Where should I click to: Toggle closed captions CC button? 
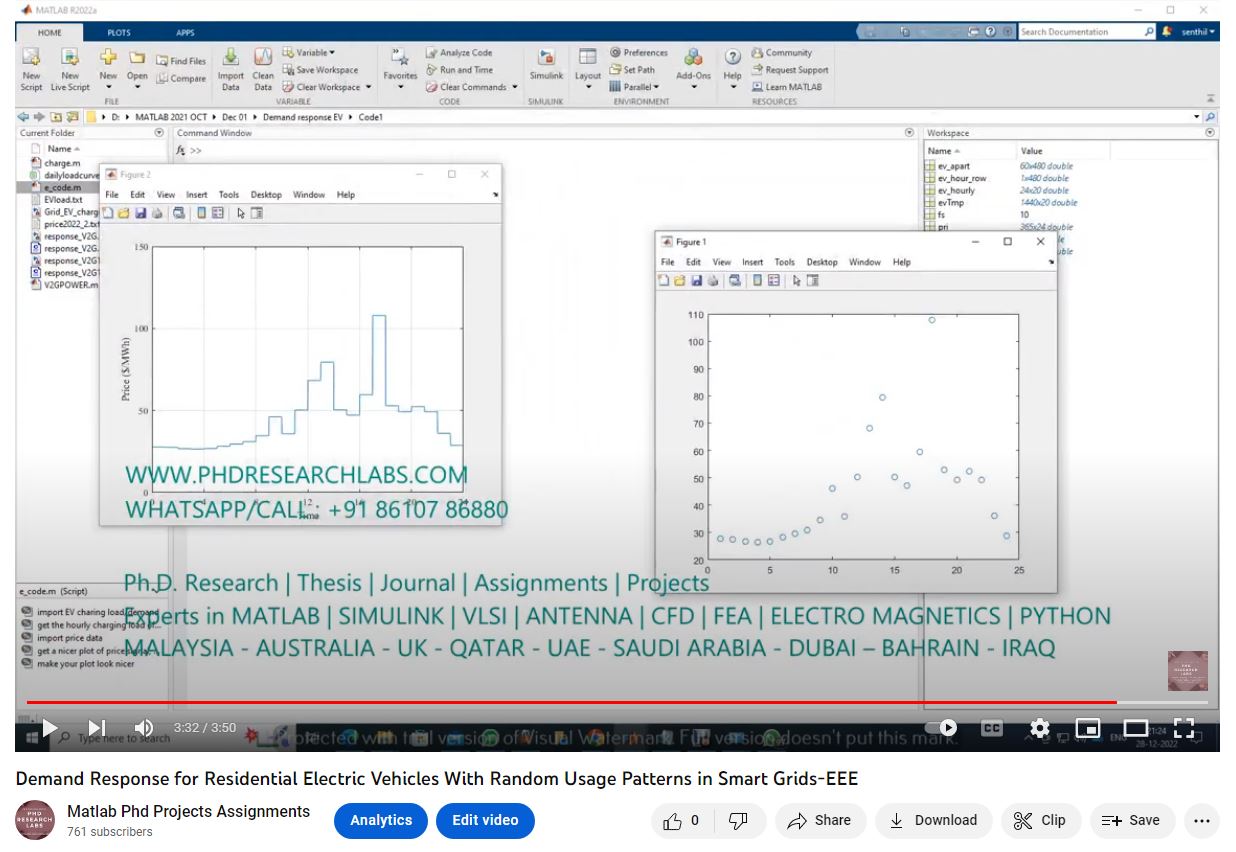[991, 728]
